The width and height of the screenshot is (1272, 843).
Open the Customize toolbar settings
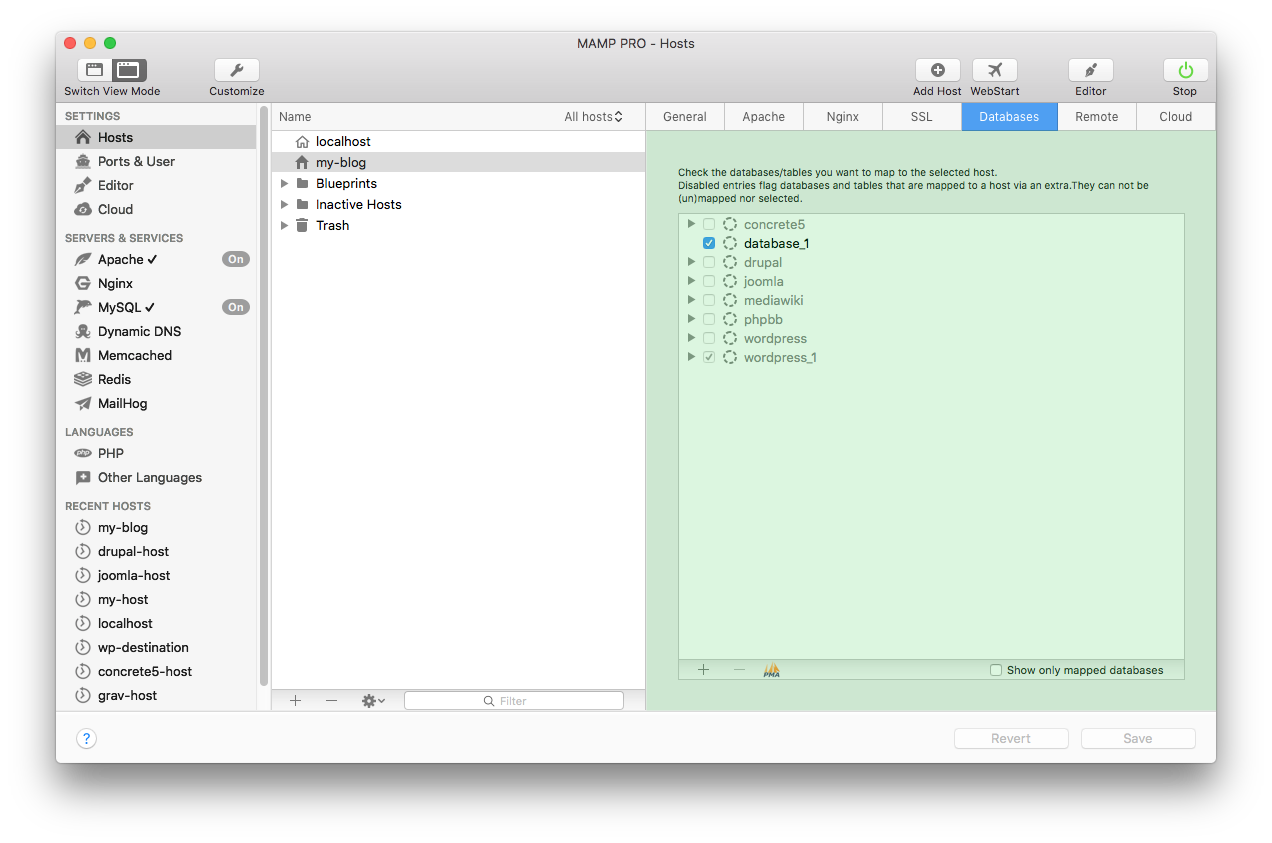236,70
